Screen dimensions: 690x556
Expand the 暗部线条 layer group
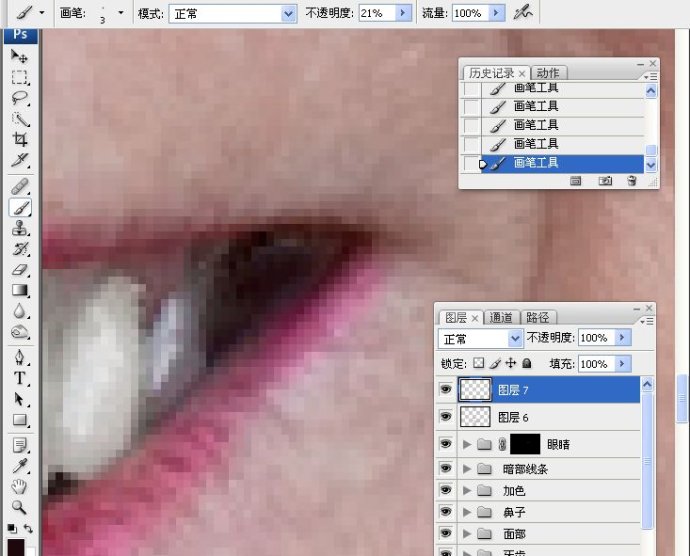coord(467,469)
